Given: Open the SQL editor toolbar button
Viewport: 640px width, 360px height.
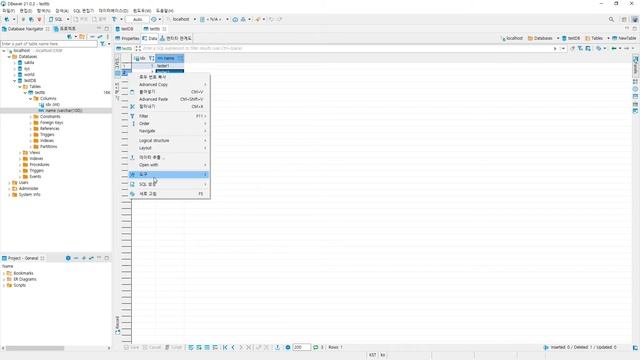Looking at the screenshot, I should tap(57, 19).
